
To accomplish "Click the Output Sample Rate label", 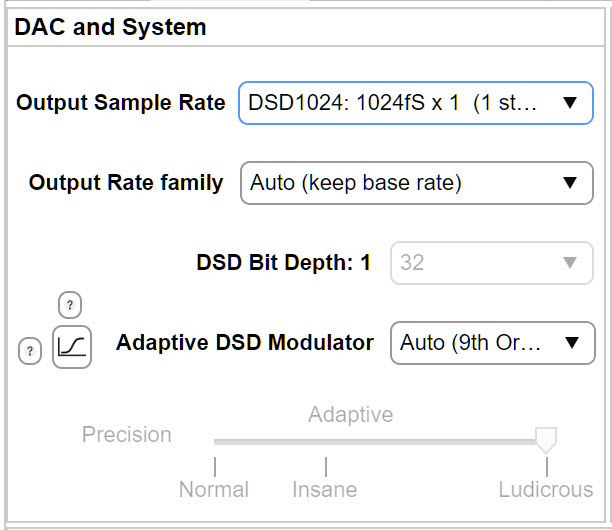I will pos(121,103).
